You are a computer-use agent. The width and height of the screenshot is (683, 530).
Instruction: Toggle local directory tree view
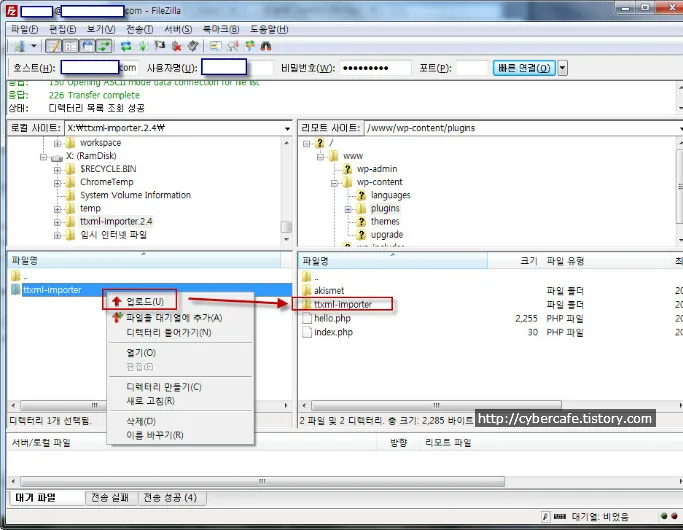pos(71,46)
